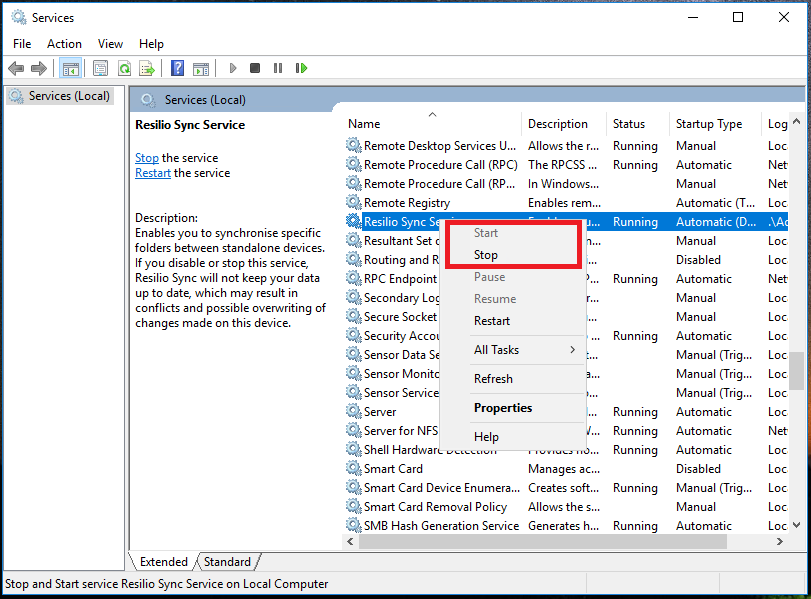Sort by the Startup Type column header
Screen dimensions: 811x599
point(715,124)
